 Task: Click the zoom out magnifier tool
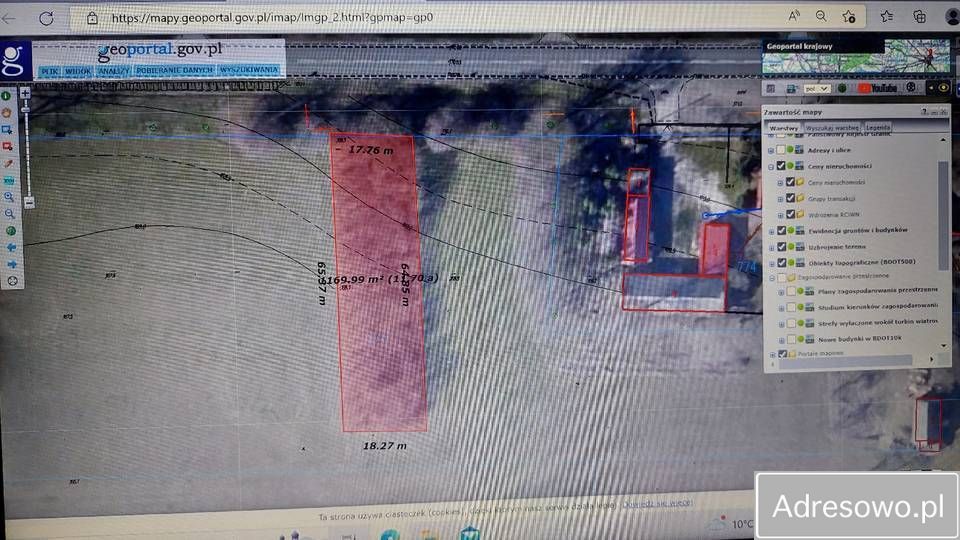point(10,214)
